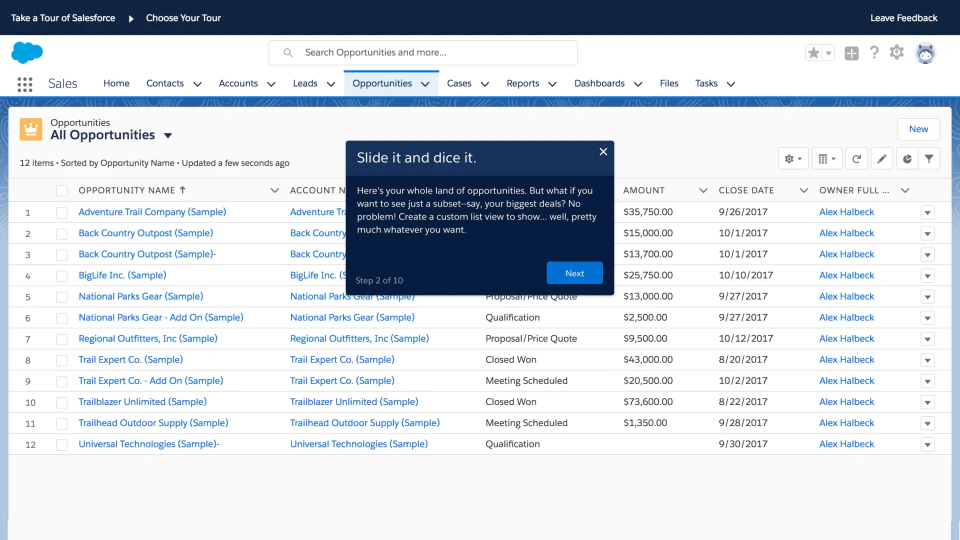Click the Opportunities crown icon
The width and height of the screenshot is (960, 540).
(31, 130)
